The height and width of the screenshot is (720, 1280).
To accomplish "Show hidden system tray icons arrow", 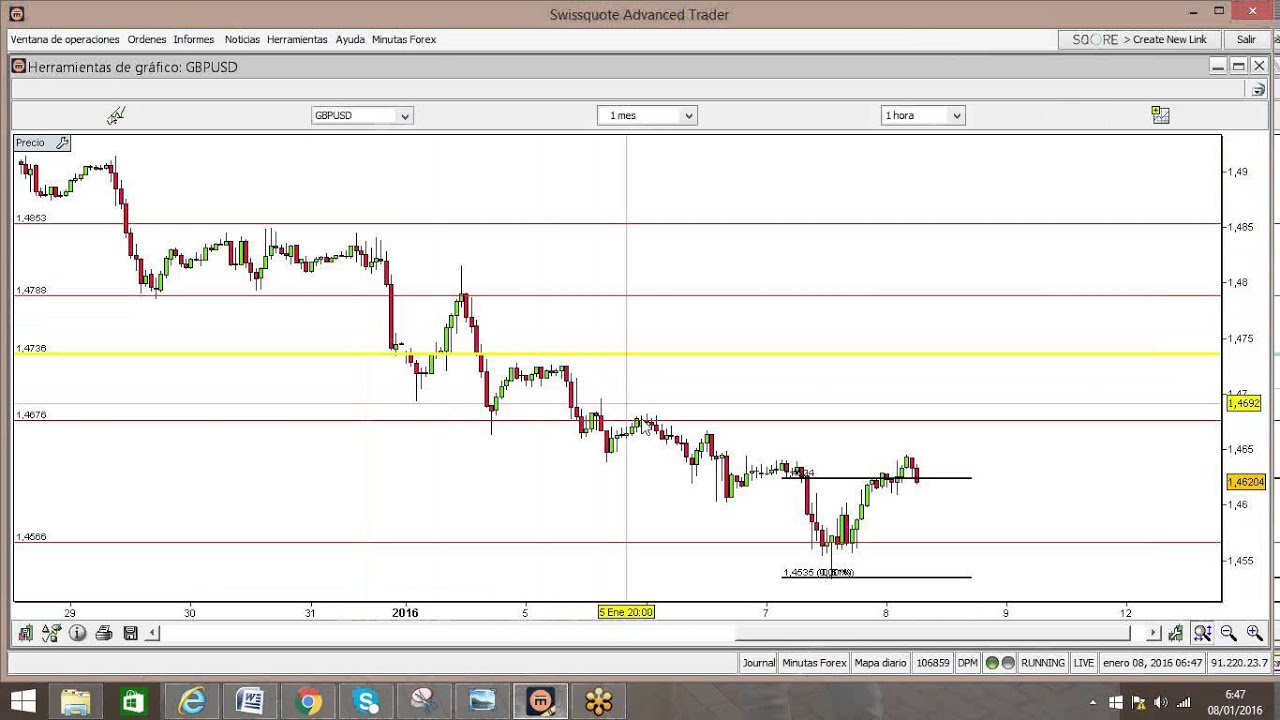I will pyautogui.click(x=1094, y=701).
